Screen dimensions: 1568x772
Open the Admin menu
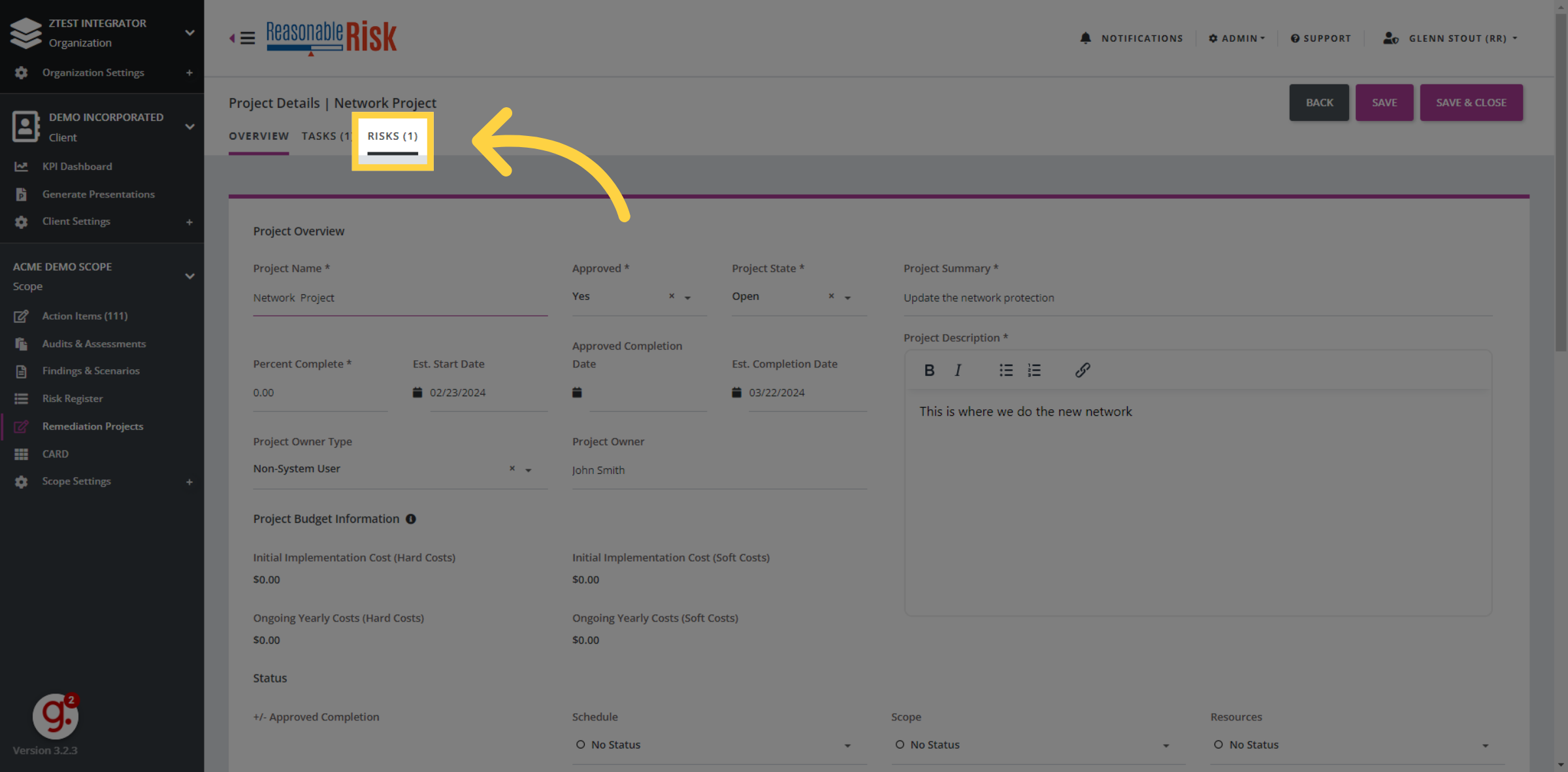[x=1237, y=39]
